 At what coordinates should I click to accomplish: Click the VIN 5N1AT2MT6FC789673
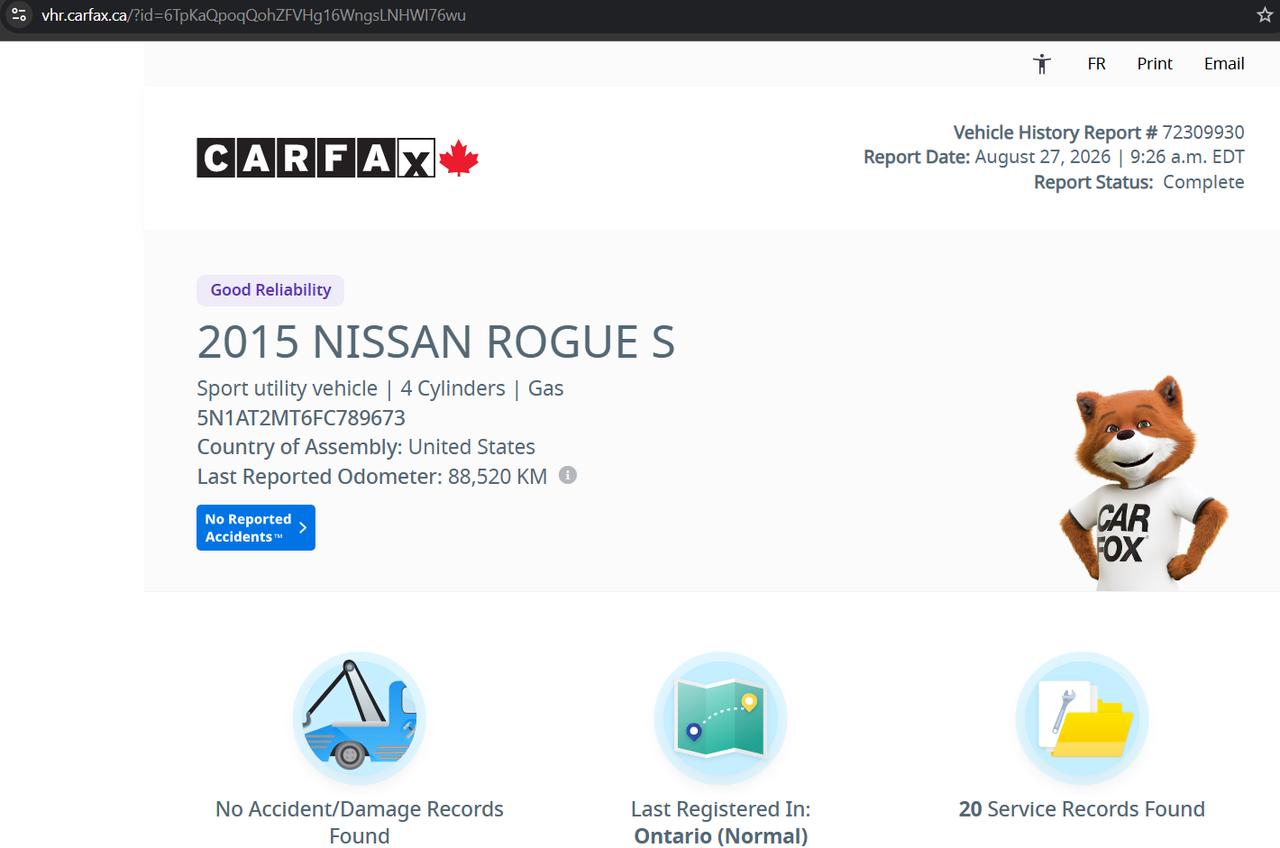pyautogui.click(x=301, y=418)
